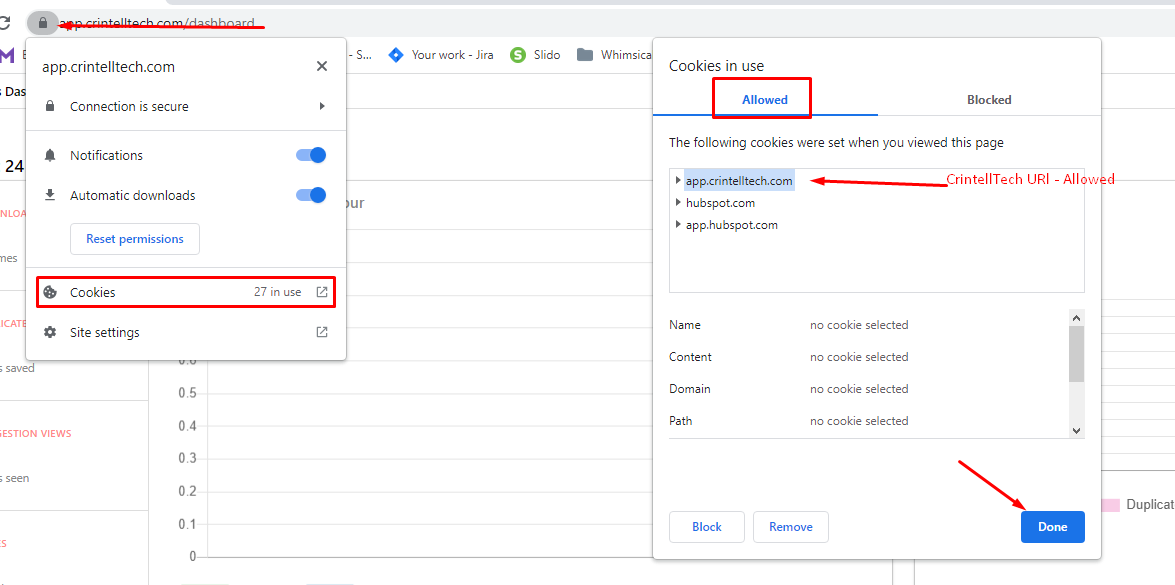Click the 'Path' label in cookie details

680,421
